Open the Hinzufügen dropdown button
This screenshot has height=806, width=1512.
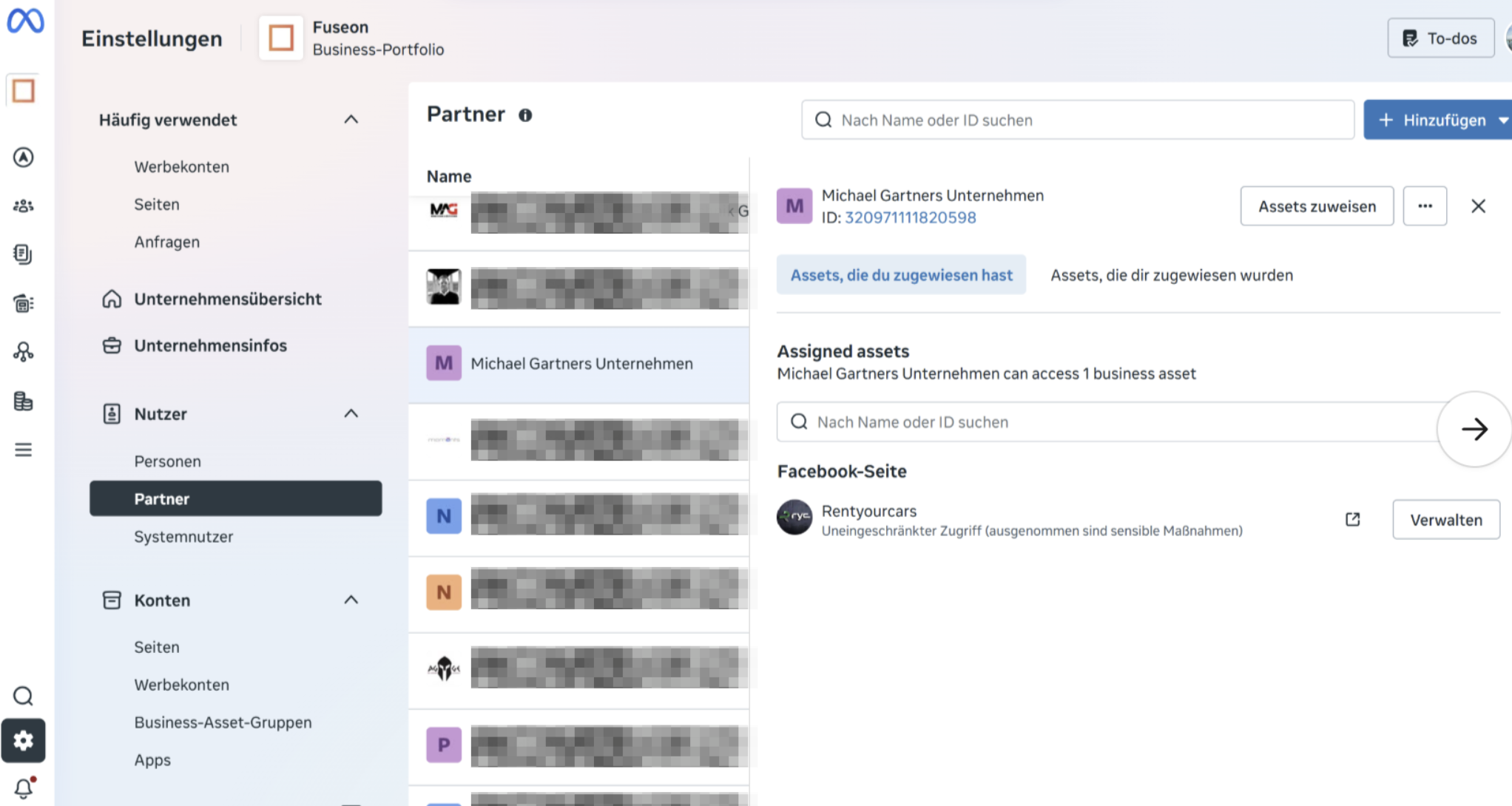(x=1439, y=120)
